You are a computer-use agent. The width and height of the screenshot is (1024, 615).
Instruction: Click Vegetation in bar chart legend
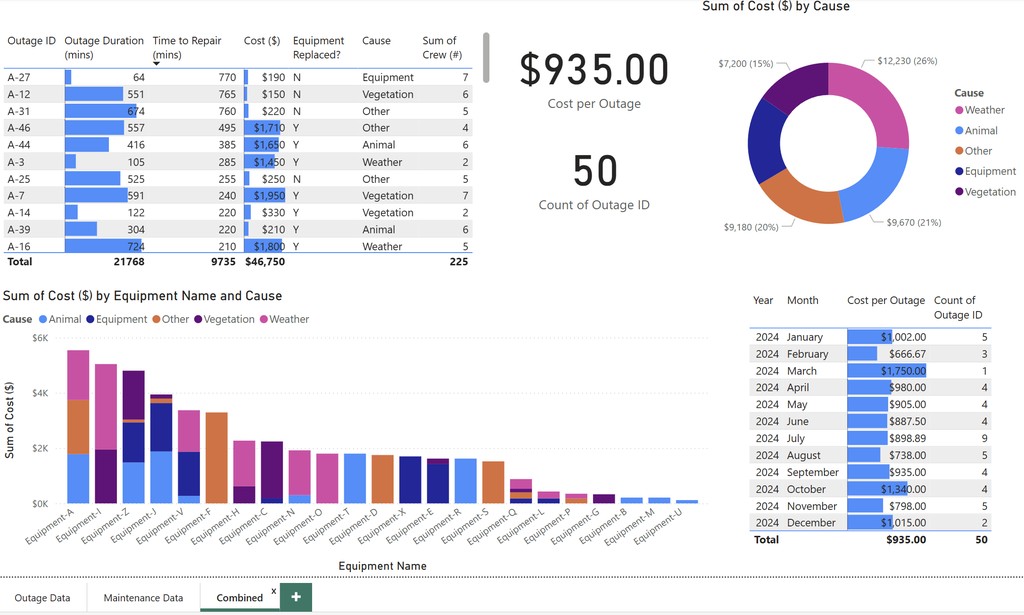coord(224,319)
